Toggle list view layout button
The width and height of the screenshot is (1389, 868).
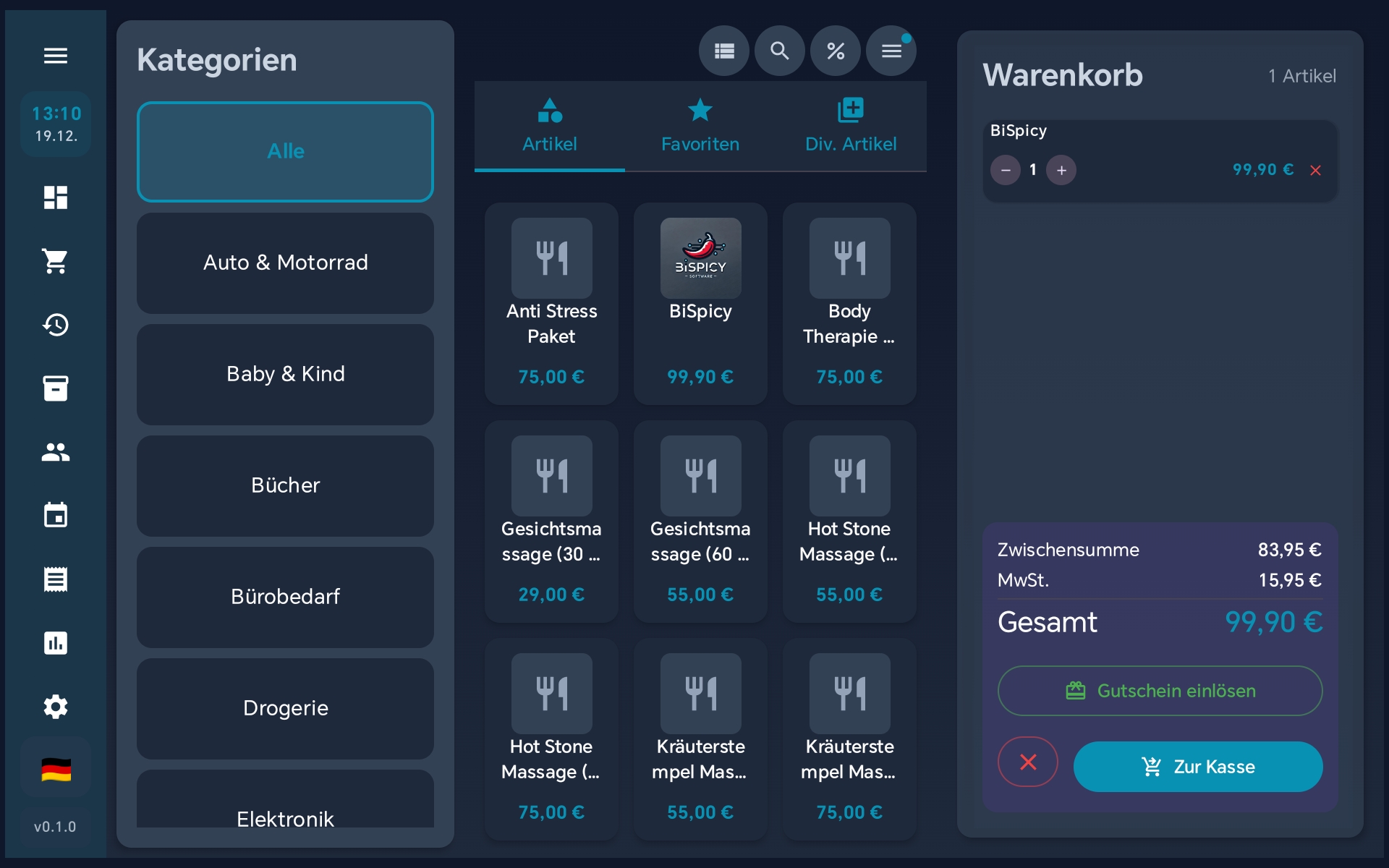tap(723, 51)
